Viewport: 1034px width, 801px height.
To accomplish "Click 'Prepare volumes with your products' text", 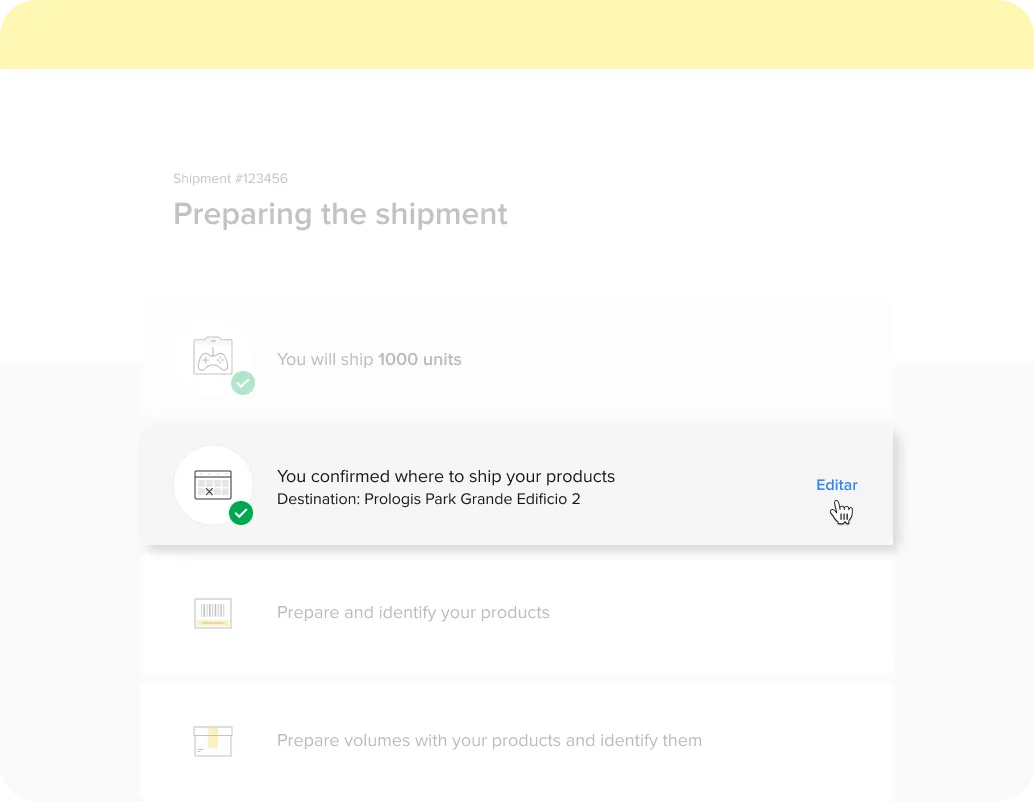I will coord(489,740).
